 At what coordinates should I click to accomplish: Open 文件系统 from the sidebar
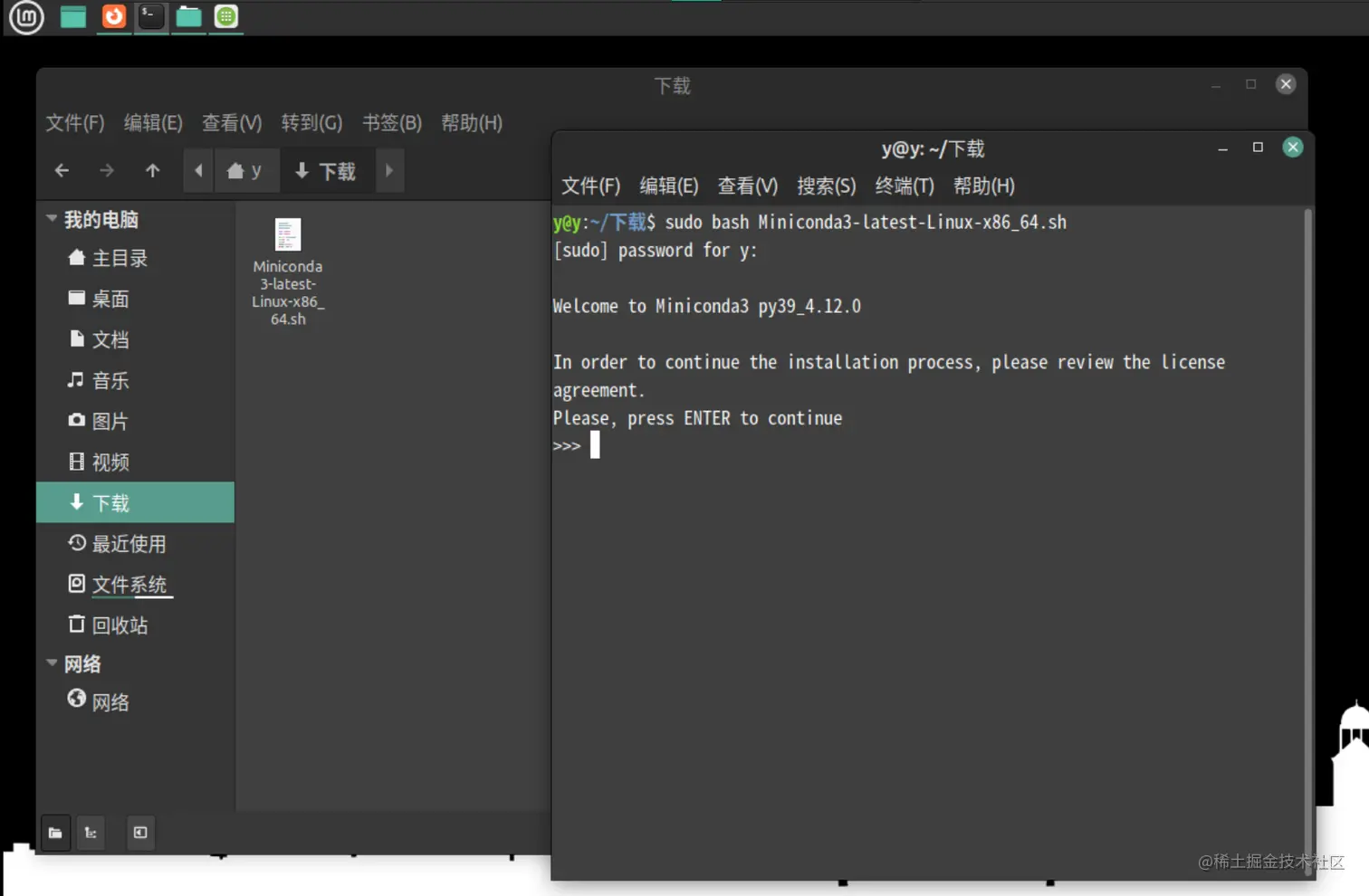coord(130,585)
